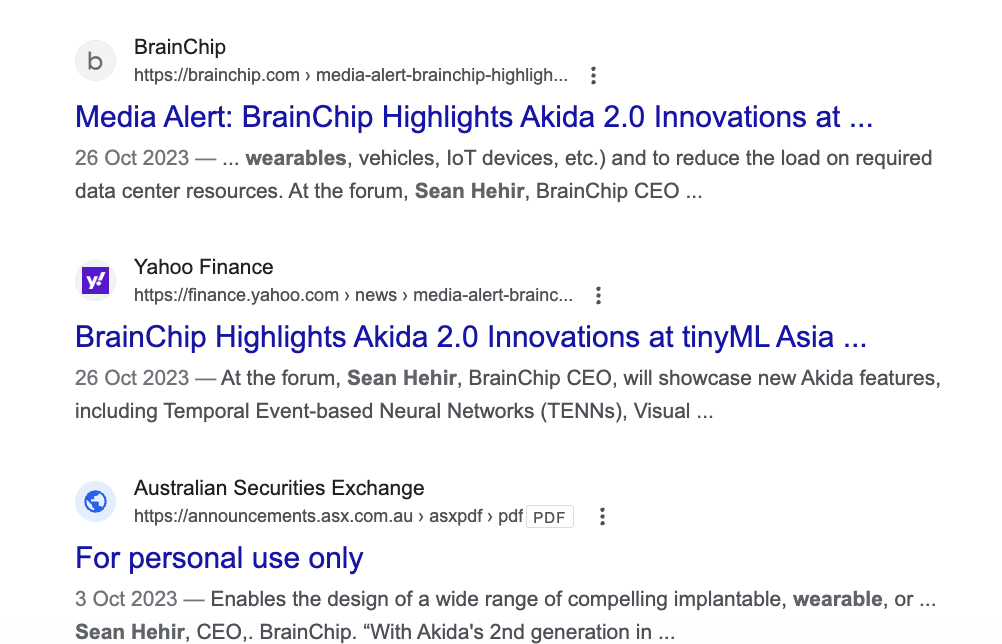Click the '3 Oct 2023' date text
The height and width of the screenshot is (644, 1002).
(126, 599)
